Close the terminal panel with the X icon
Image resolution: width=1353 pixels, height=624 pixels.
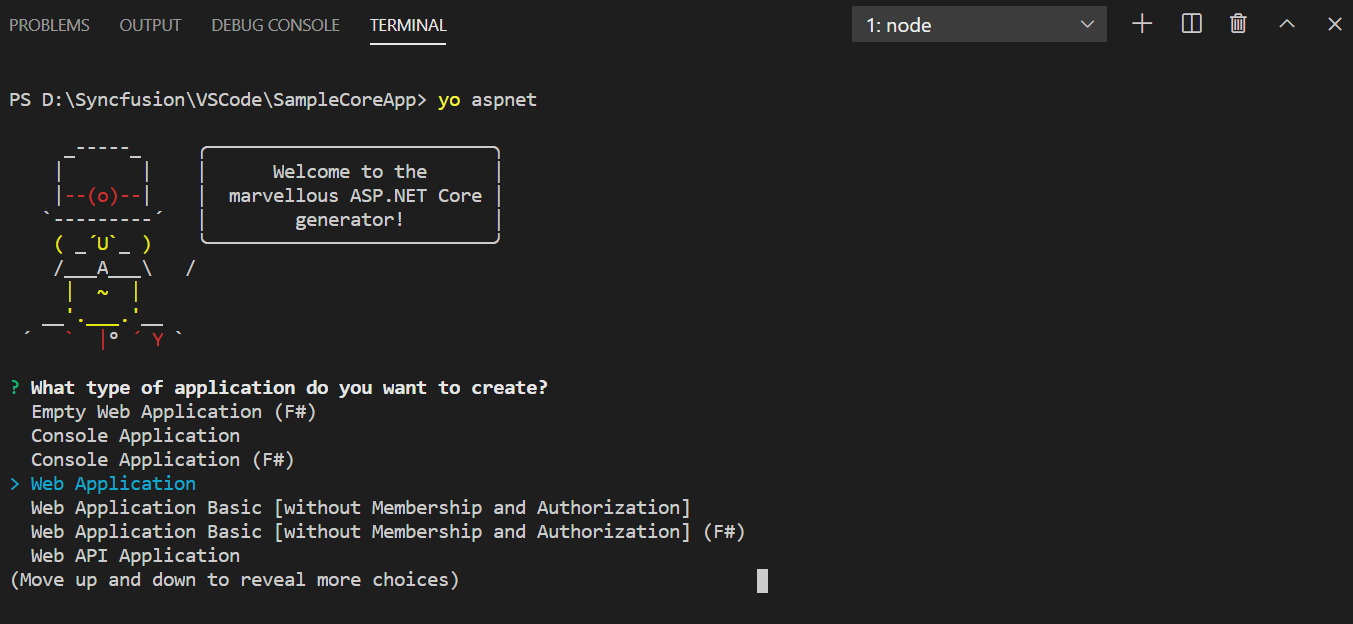(1334, 23)
